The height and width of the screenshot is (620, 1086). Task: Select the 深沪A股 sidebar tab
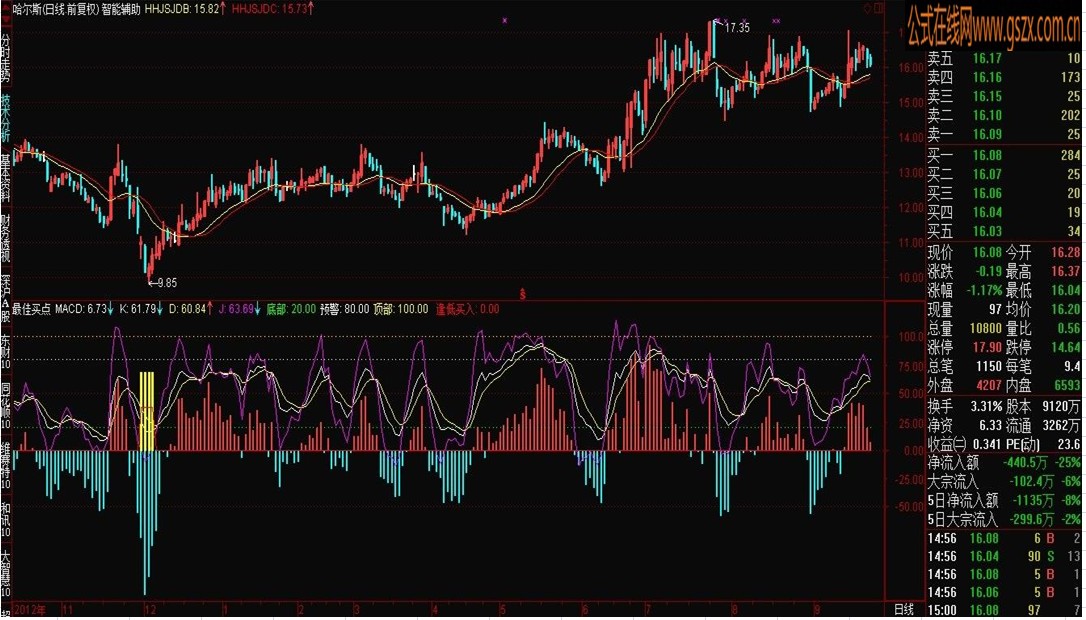(6, 299)
